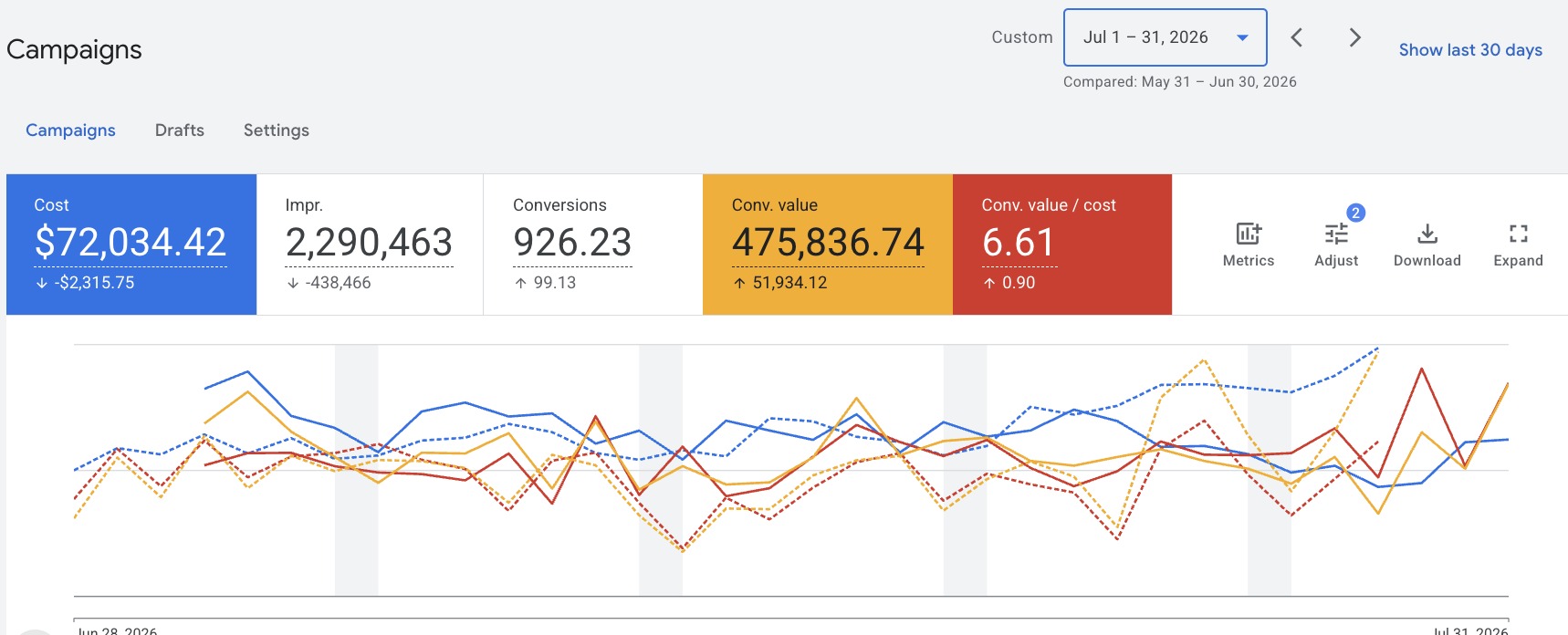Expand the chart to full view
The image size is (1568, 635).
point(1518,245)
